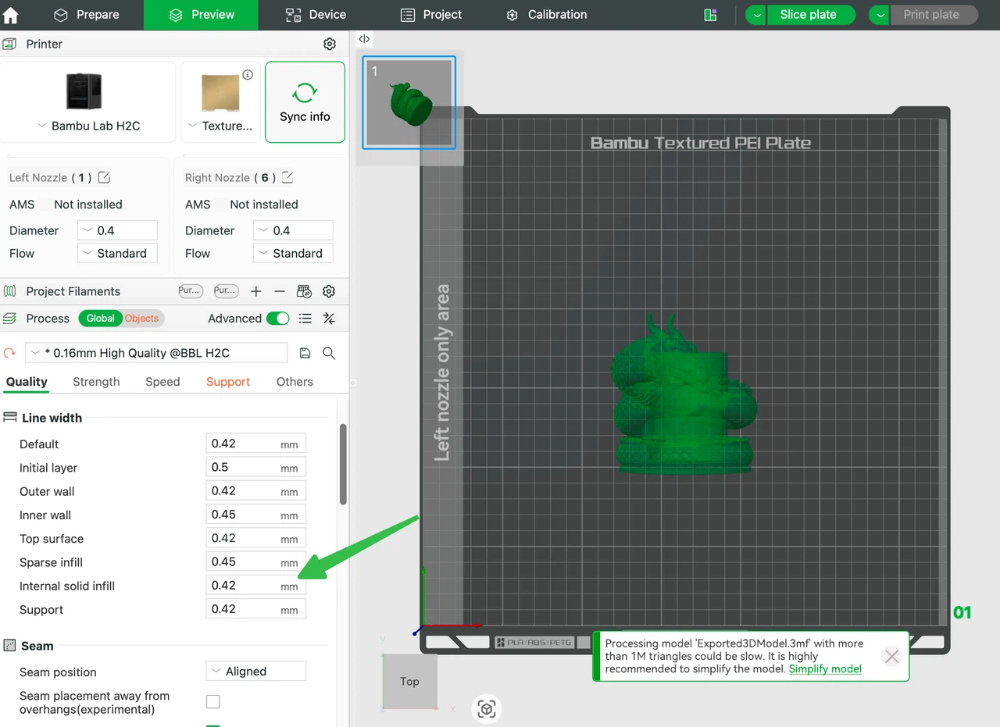Select the Support settings tab
The width and height of the screenshot is (1000, 727).
(228, 381)
